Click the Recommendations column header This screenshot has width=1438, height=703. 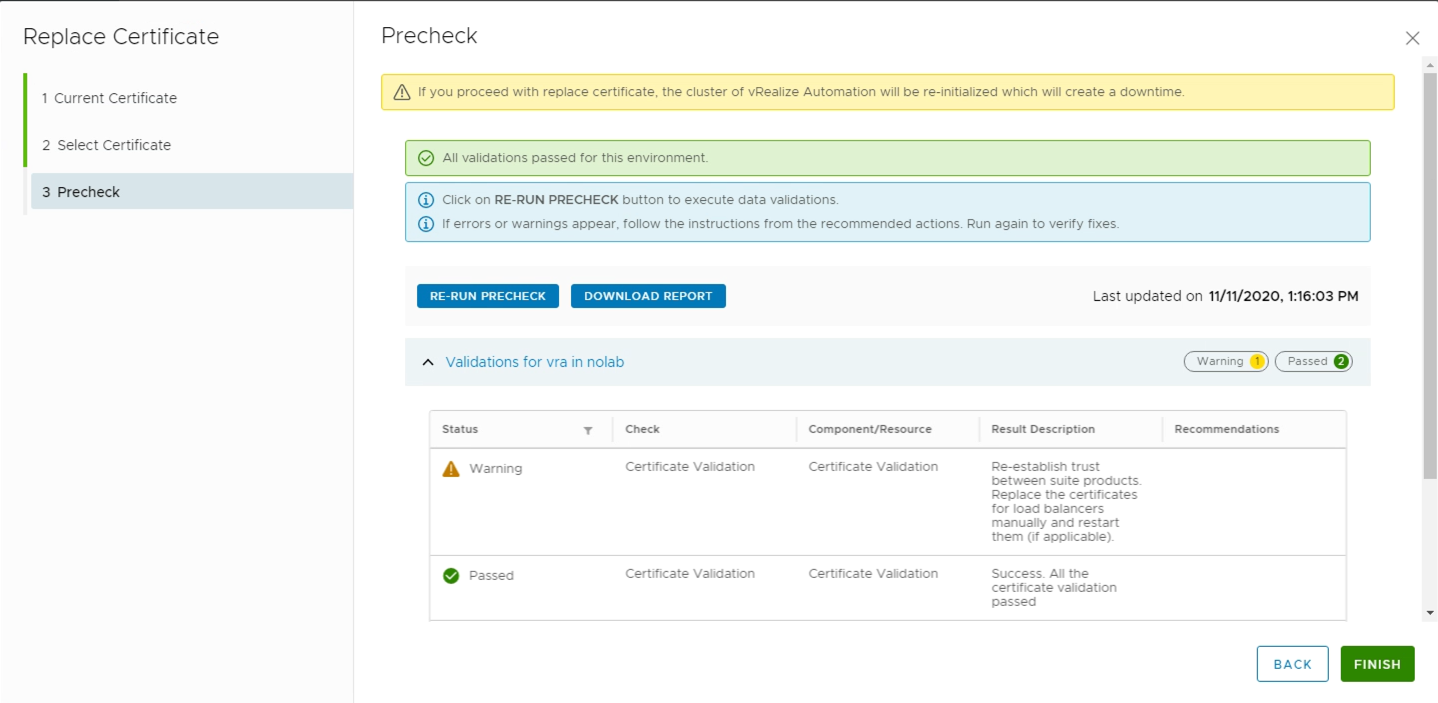coord(1226,429)
